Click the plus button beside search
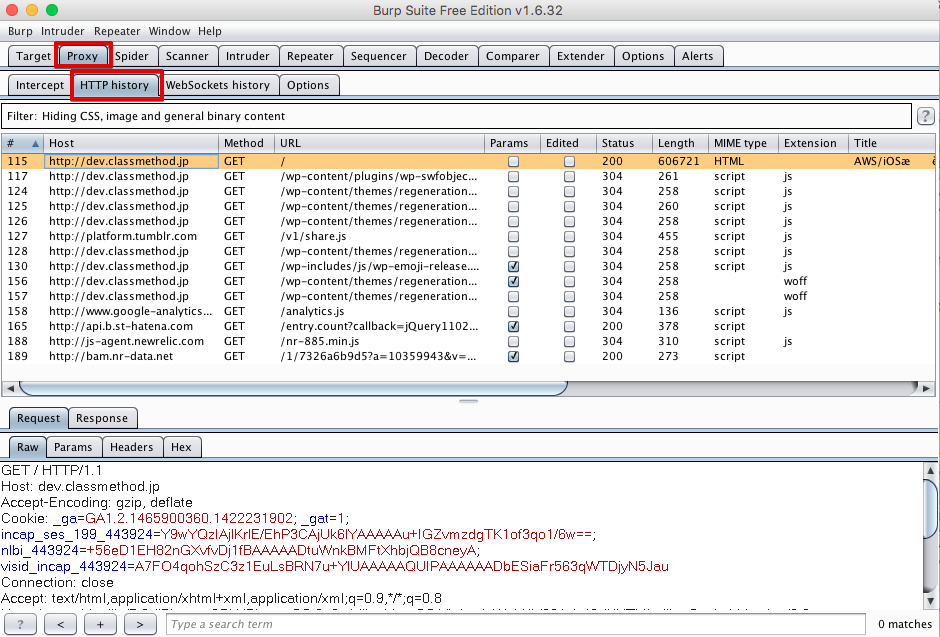 point(100,624)
